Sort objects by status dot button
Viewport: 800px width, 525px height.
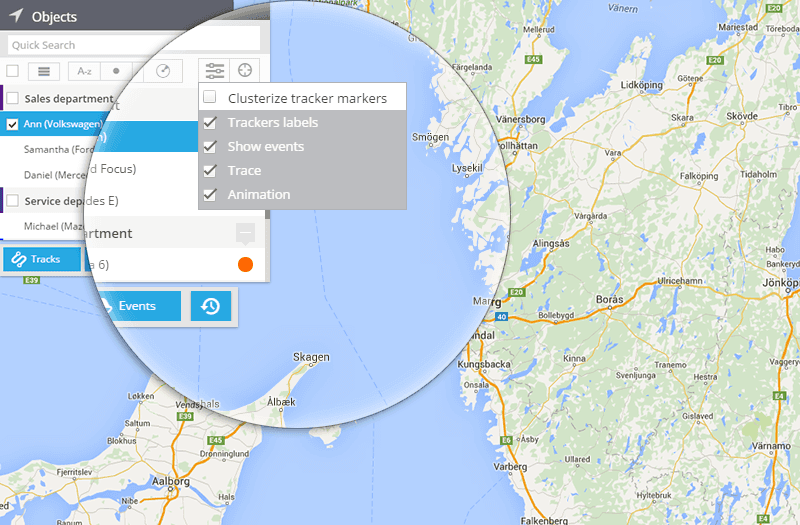[116, 71]
